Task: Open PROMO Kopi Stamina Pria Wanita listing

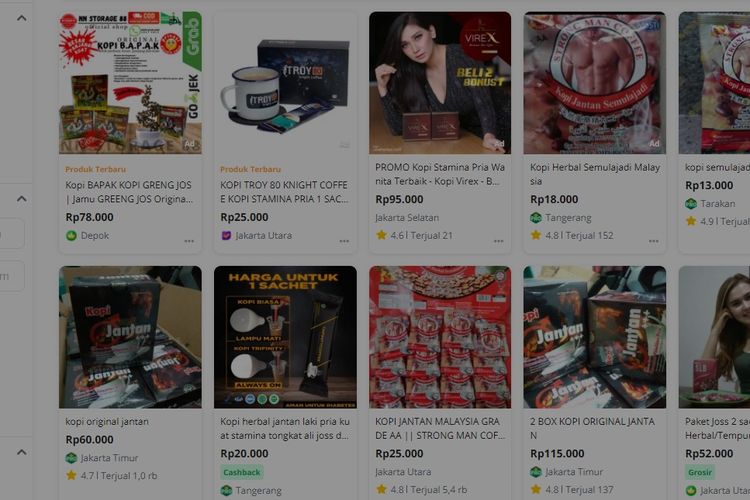Action: pyautogui.click(x=440, y=174)
